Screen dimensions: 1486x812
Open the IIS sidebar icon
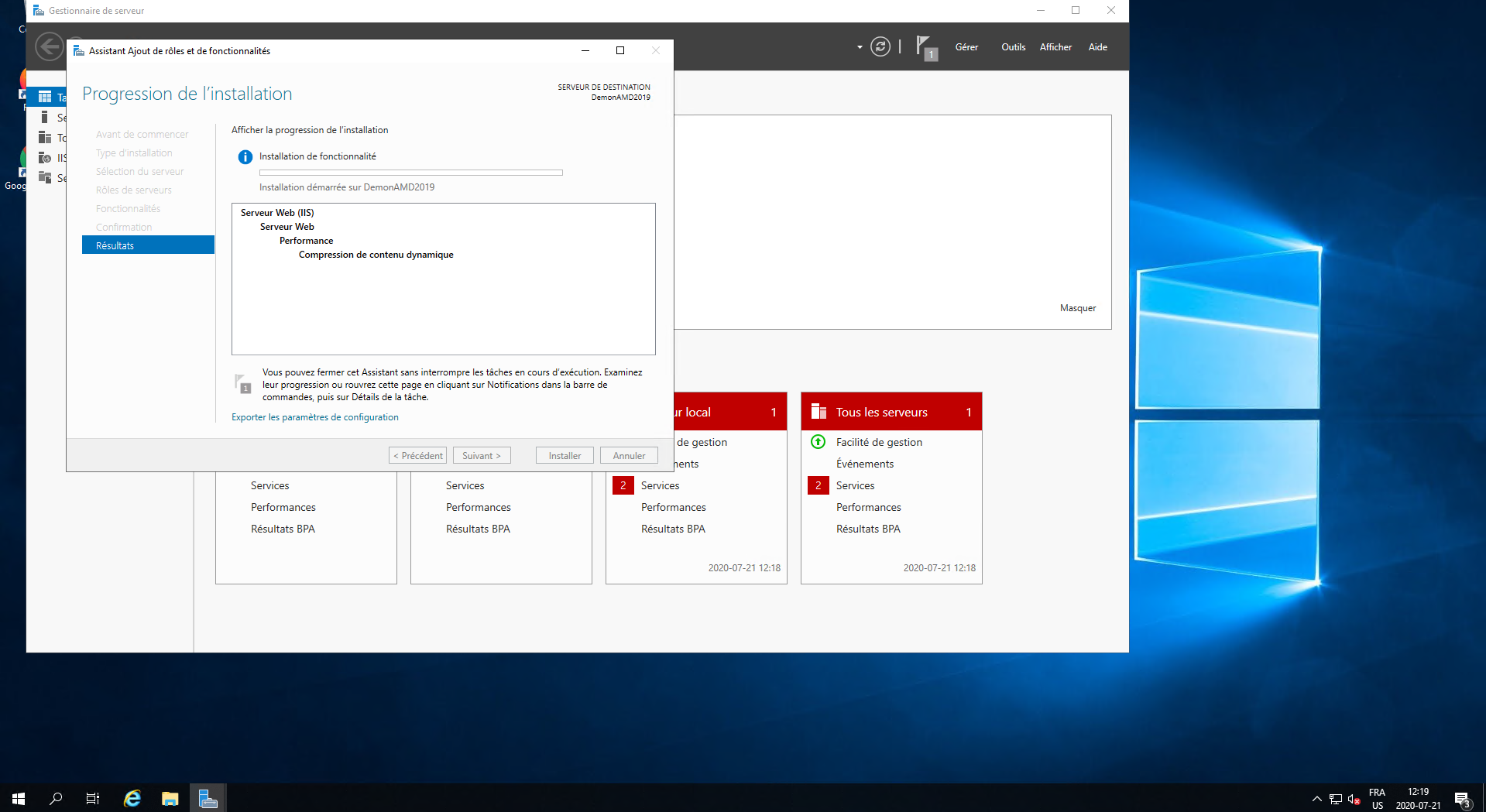(x=45, y=158)
